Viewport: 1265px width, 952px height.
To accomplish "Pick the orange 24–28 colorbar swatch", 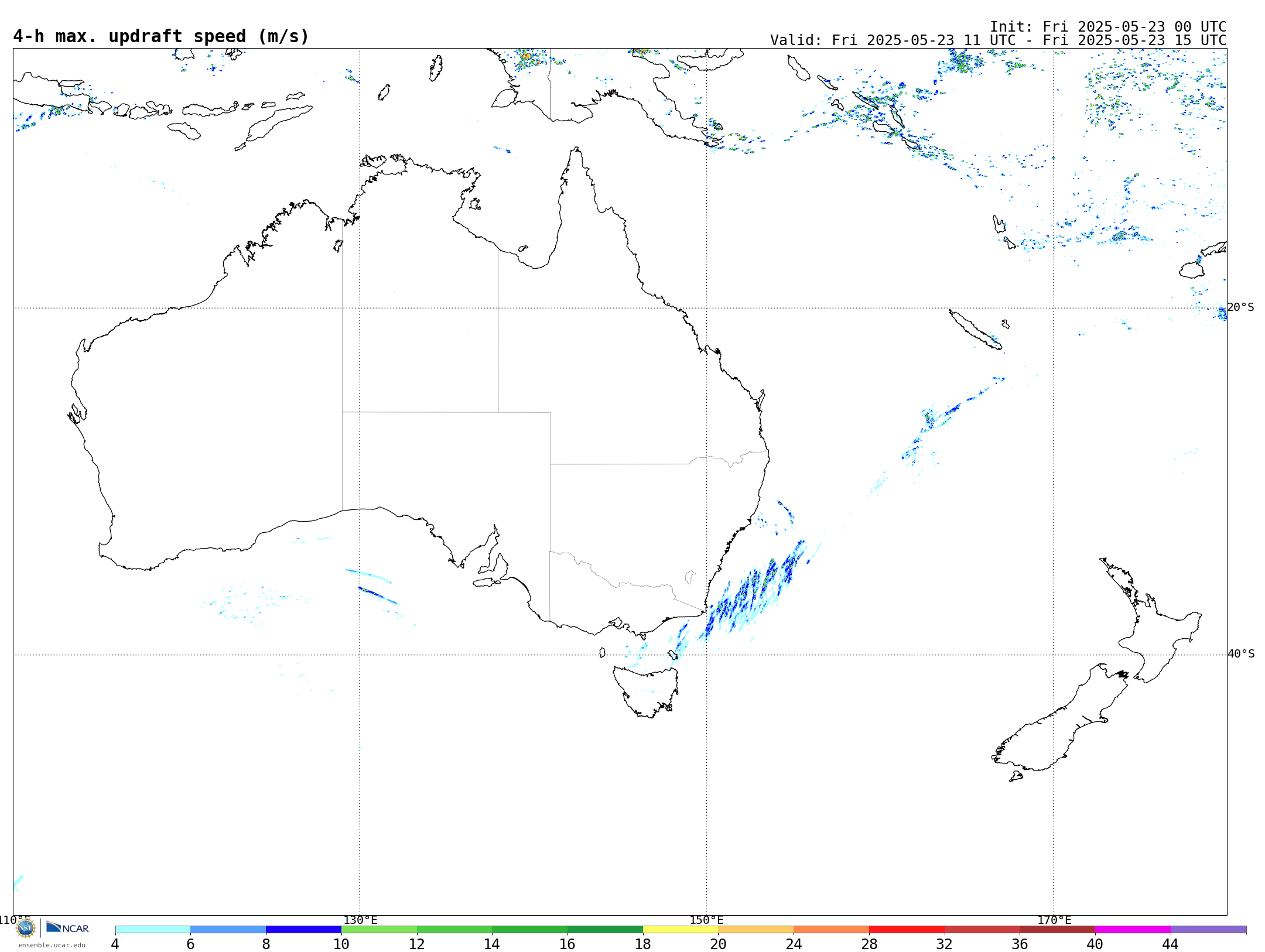I will [832, 929].
